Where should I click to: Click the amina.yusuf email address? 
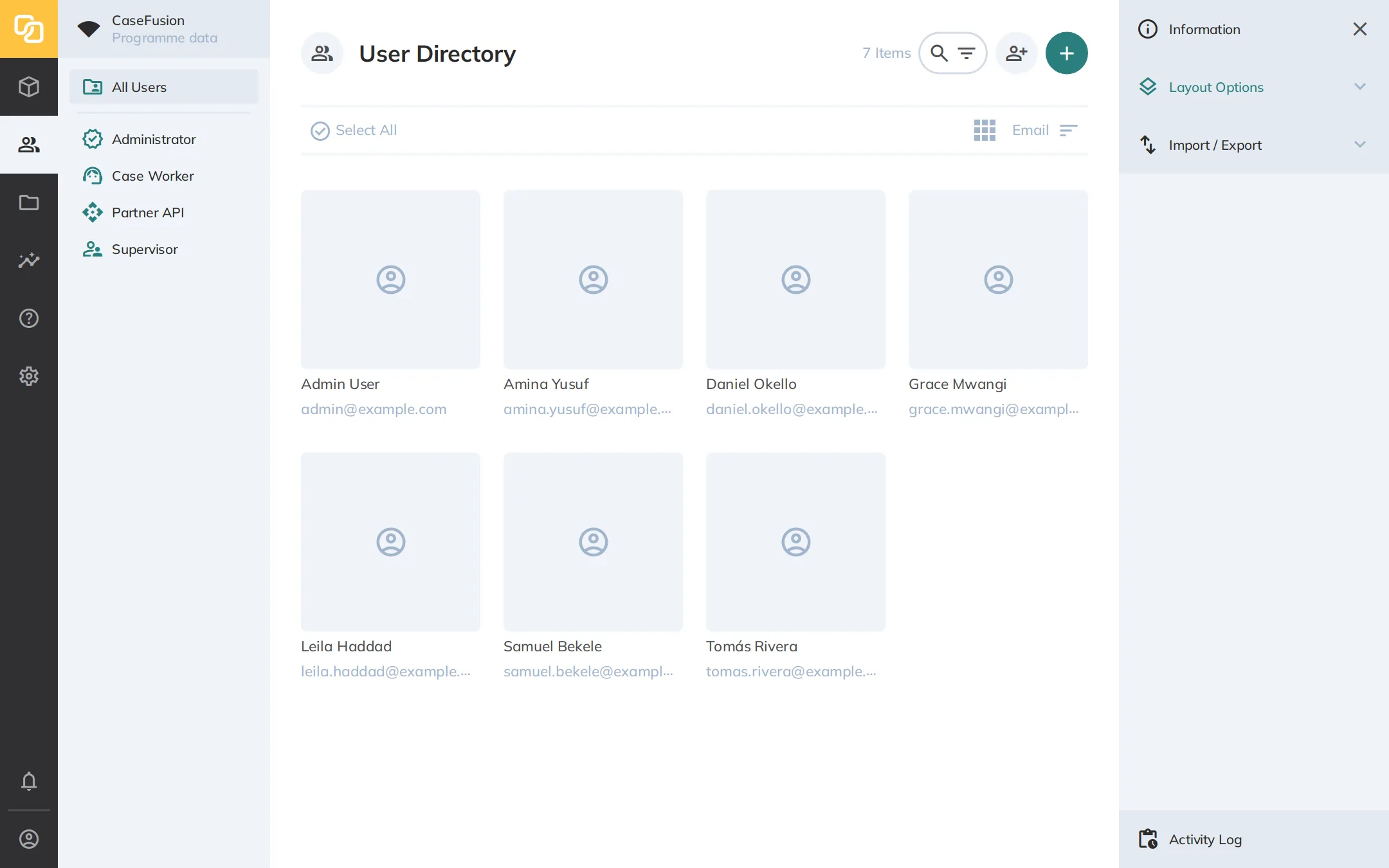click(587, 409)
